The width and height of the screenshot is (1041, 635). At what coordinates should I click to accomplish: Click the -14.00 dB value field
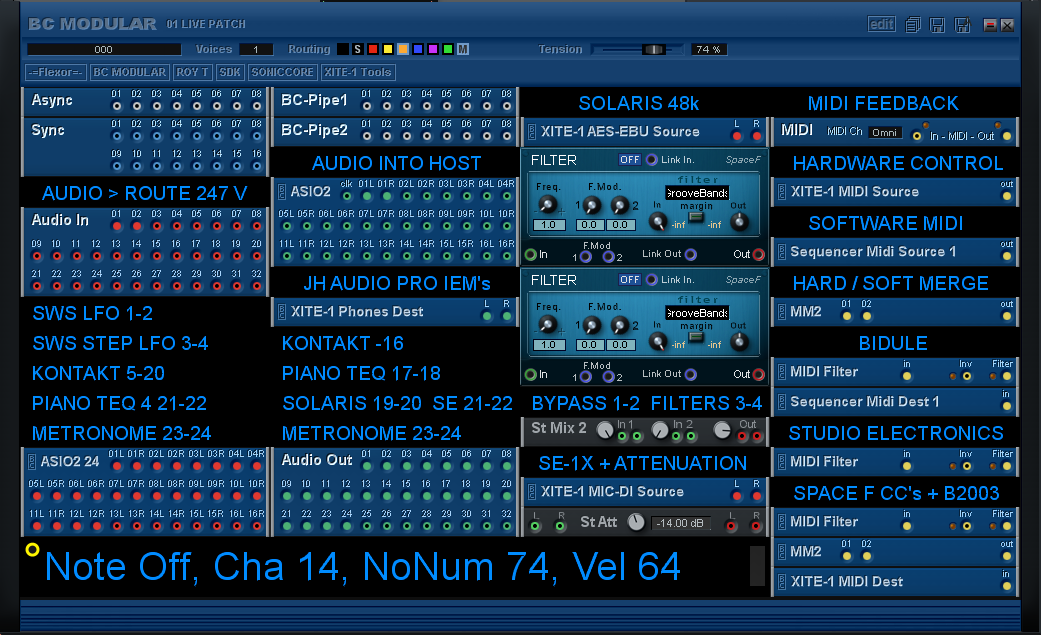(x=680, y=523)
